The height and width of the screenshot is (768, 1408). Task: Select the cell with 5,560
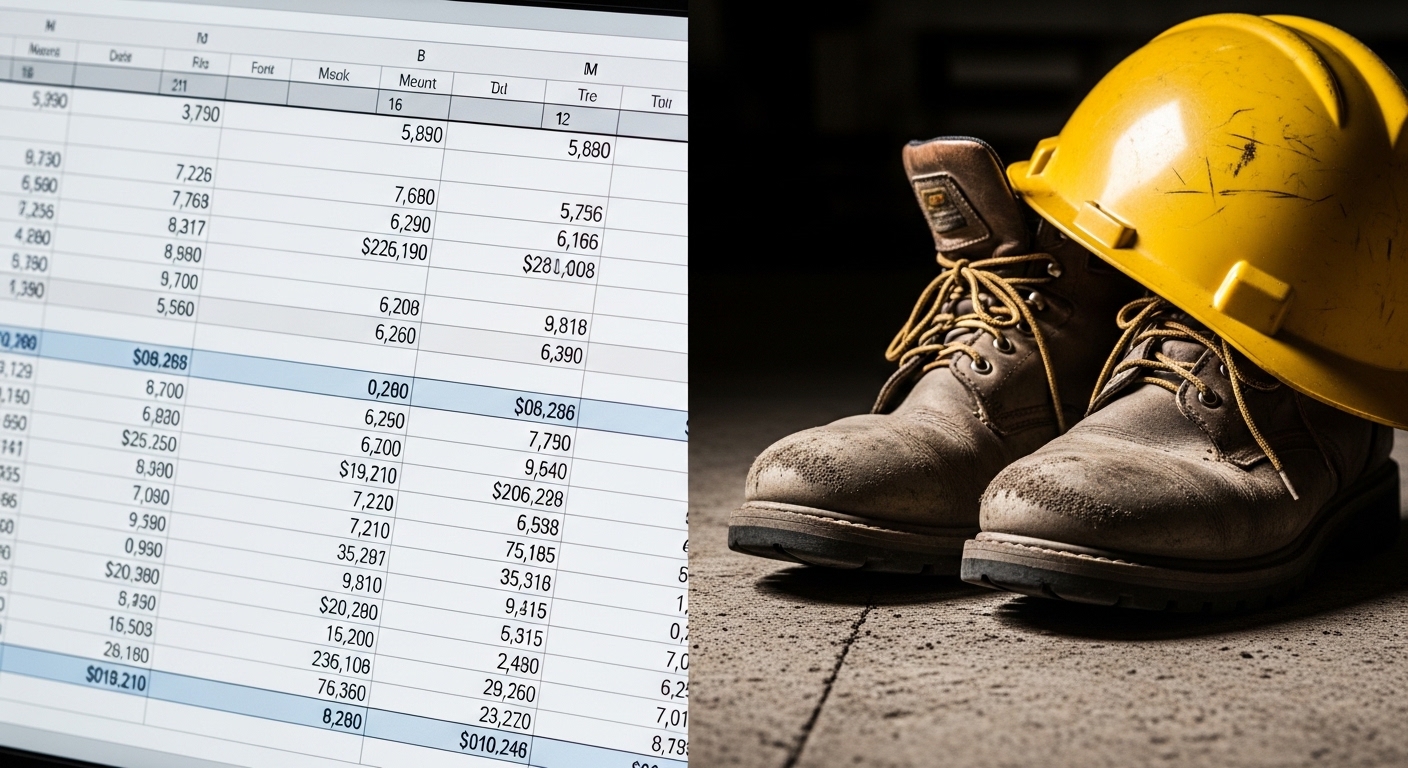pos(175,308)
